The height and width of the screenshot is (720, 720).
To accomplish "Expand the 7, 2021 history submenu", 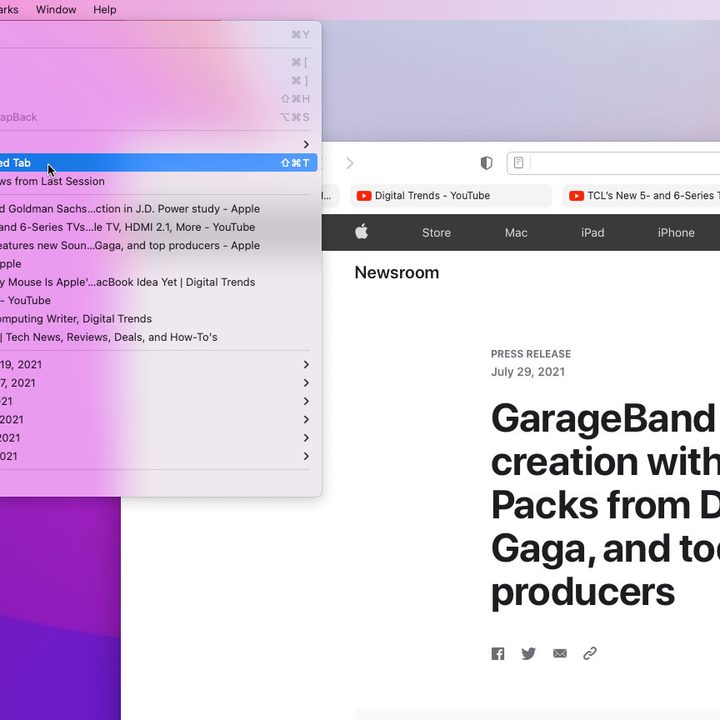I will click(x=157, y=383).
